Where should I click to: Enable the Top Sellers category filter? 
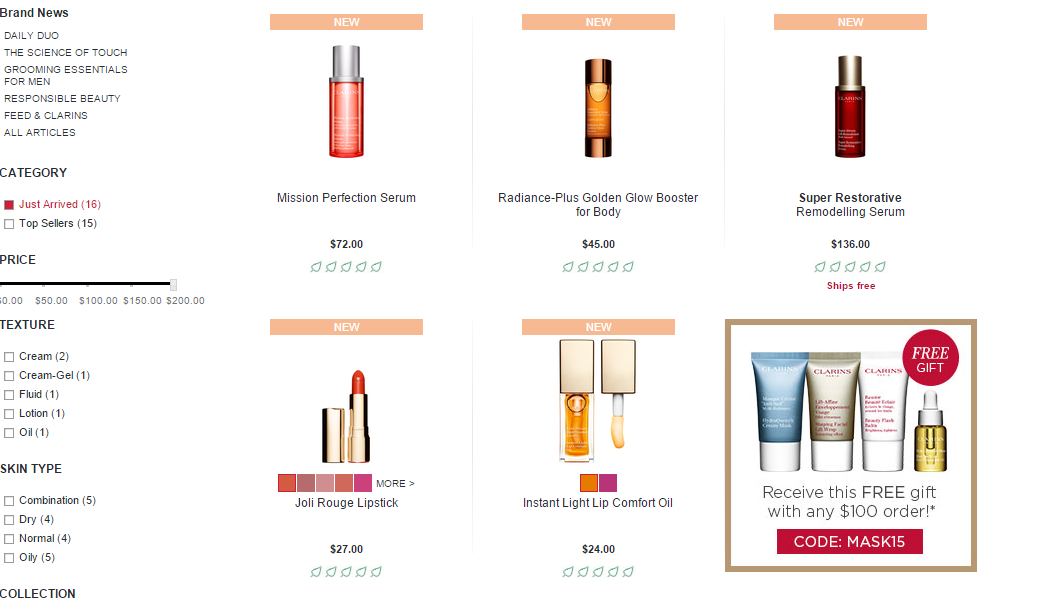[x=9, y=224]
